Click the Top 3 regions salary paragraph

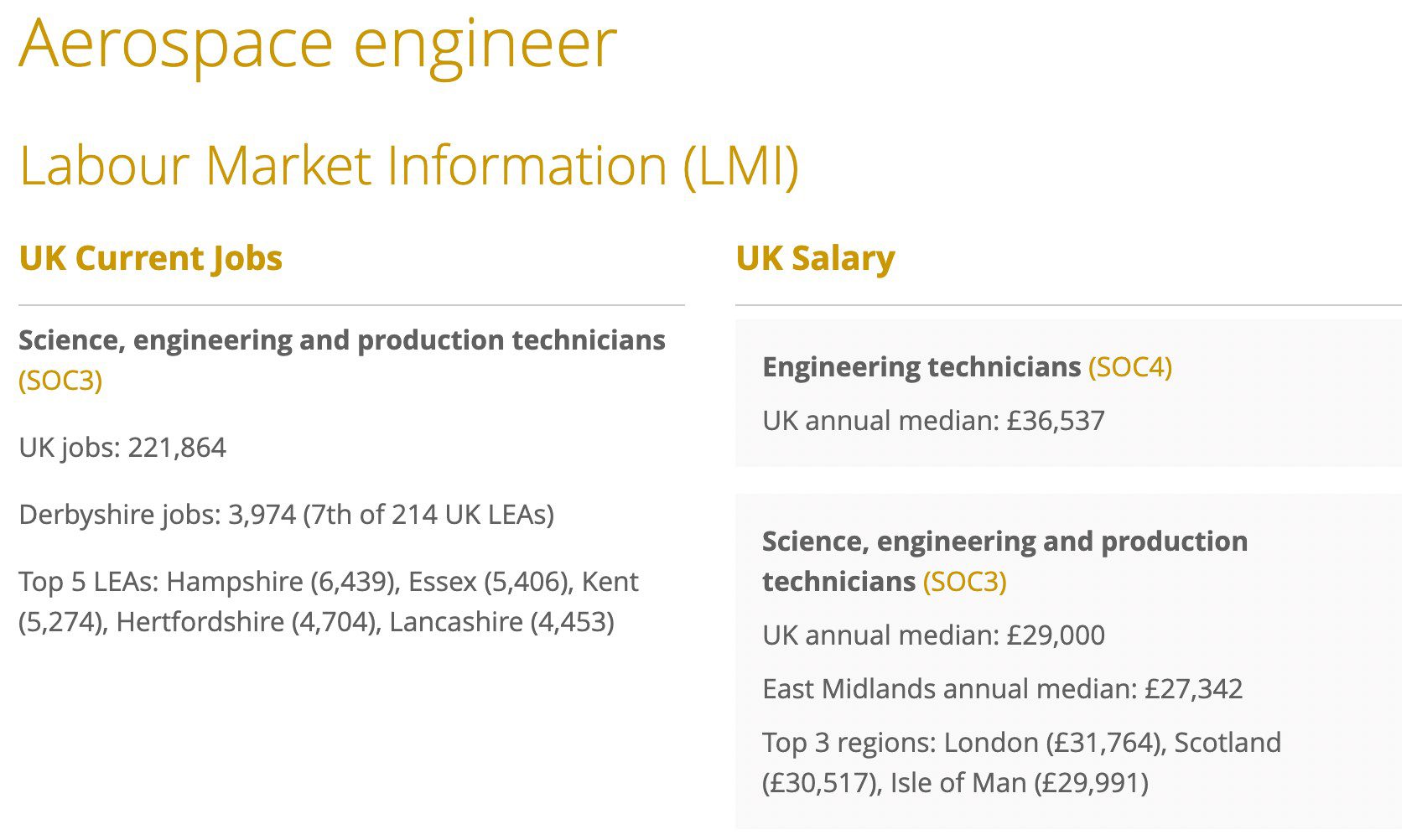(x=1022, y=763)
